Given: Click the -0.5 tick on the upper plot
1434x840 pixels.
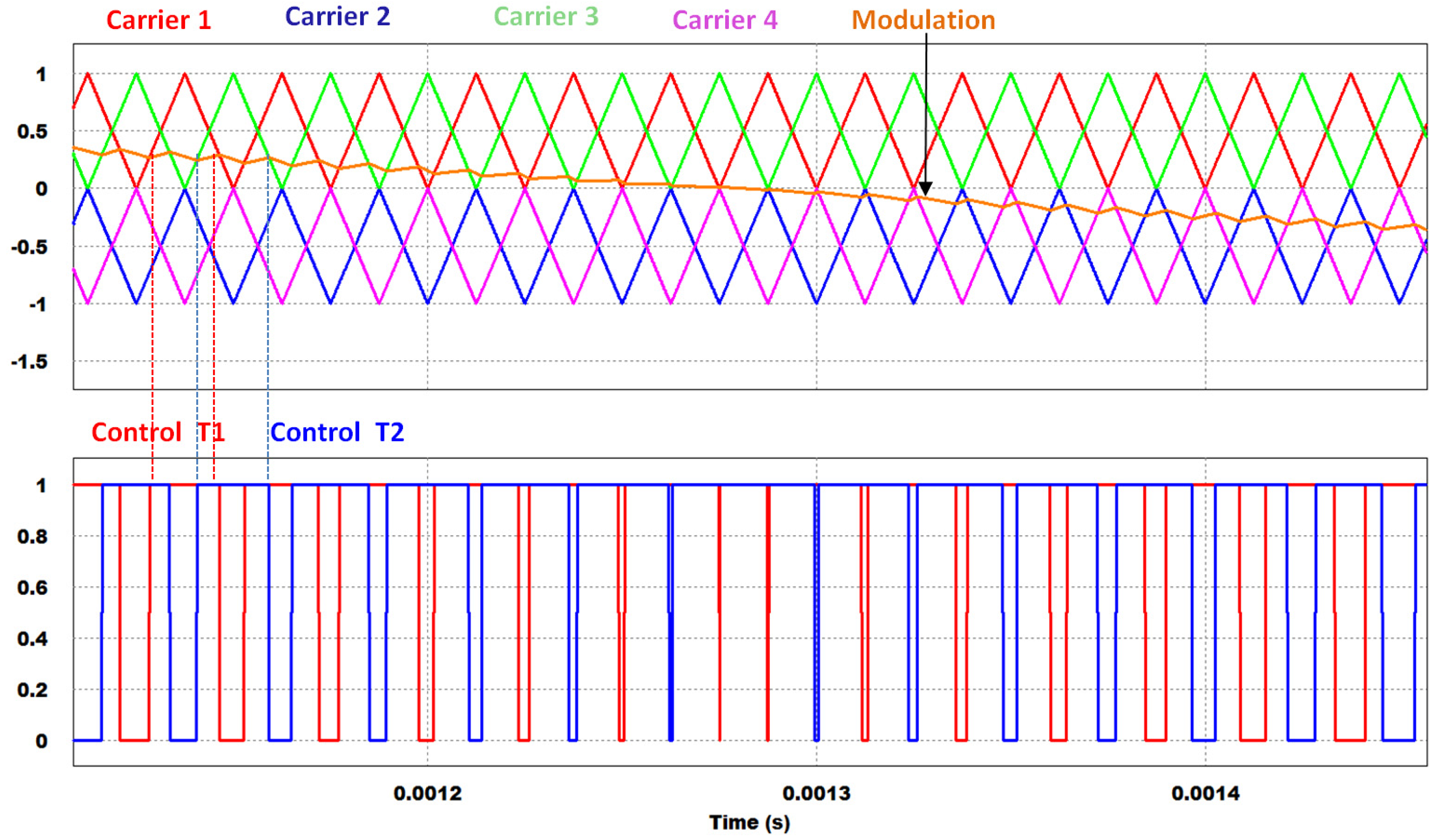Looking at the screenshot, I should (x=29, y=247).
